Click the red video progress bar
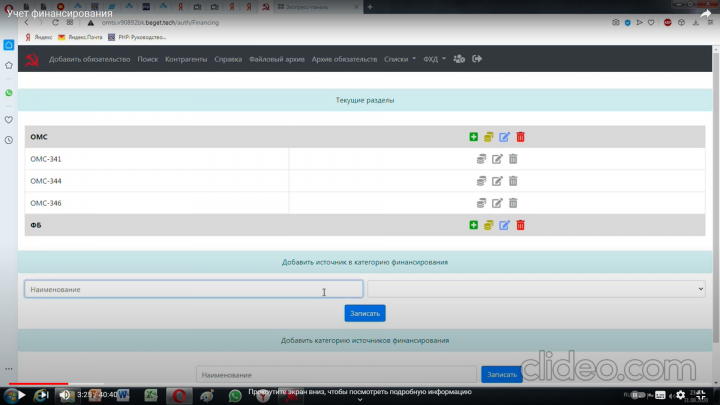 39,383
